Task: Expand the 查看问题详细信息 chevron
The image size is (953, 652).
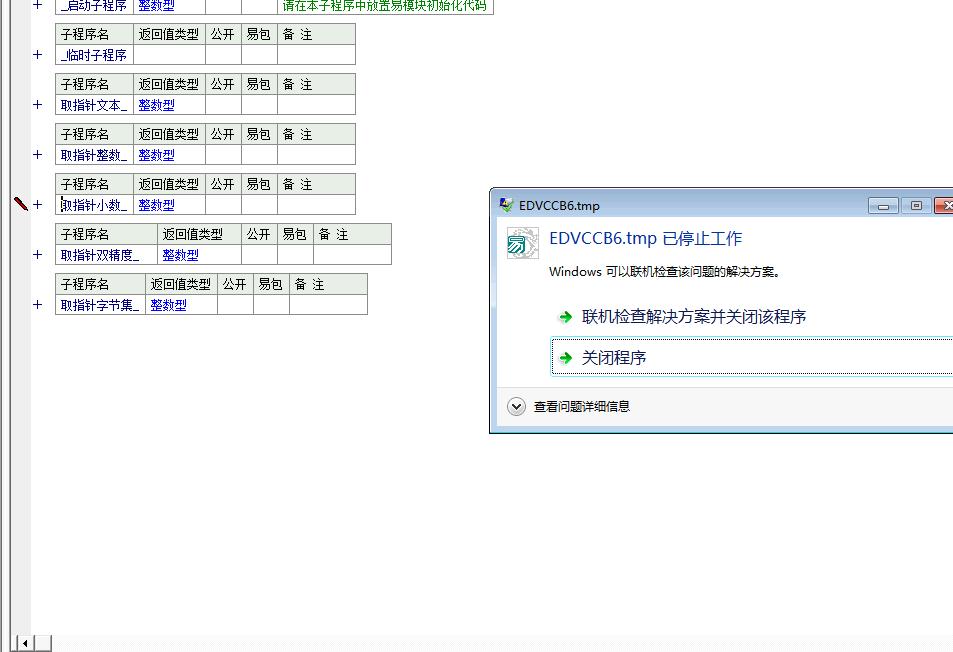Action: [x=516, y=406]
